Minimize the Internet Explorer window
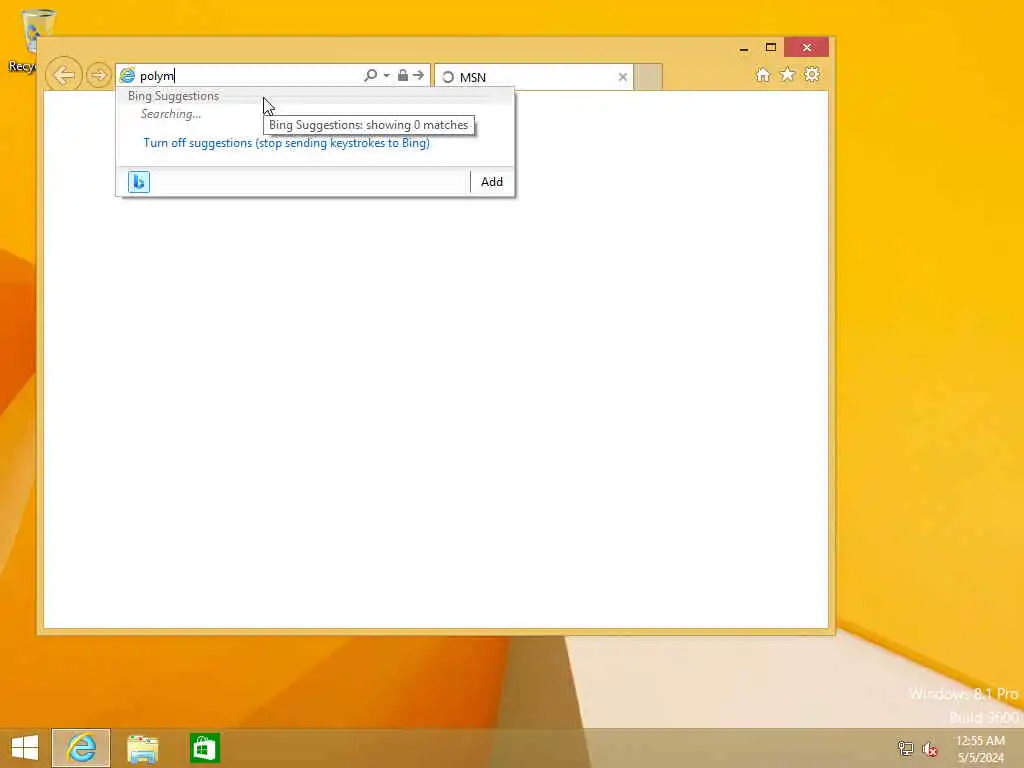This screenshot has width=1024, height=768. 744,48
